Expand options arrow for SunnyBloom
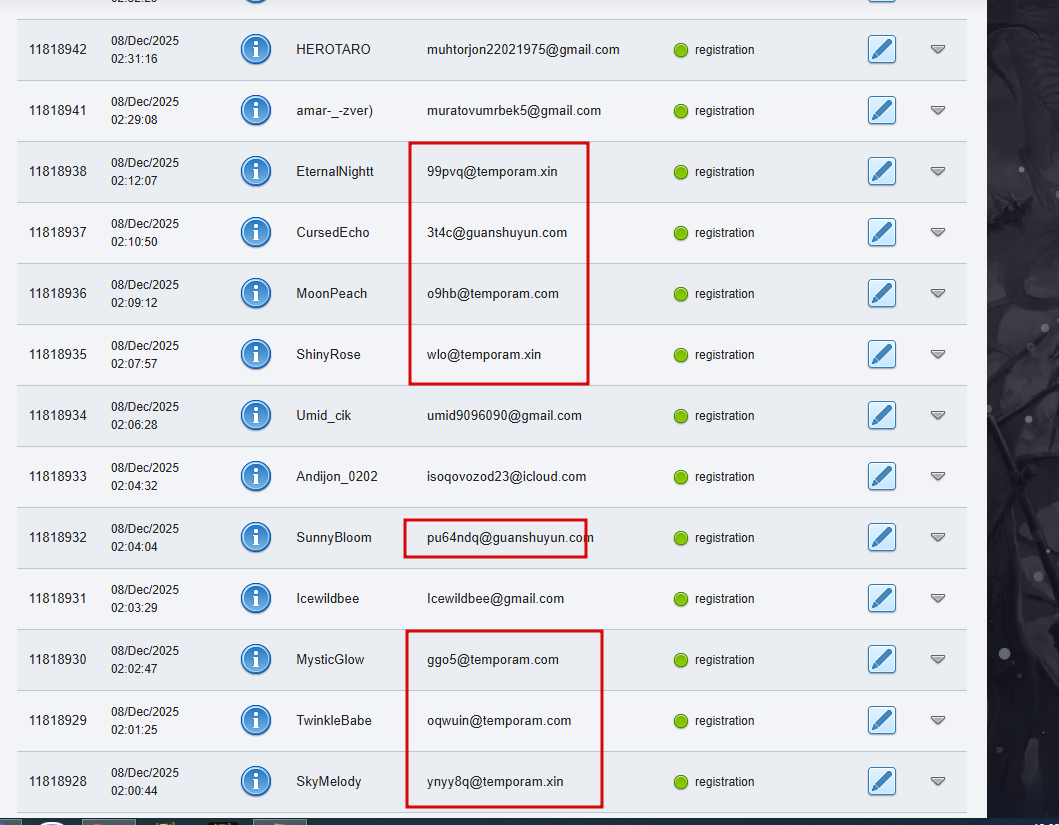 coord(937,537)
